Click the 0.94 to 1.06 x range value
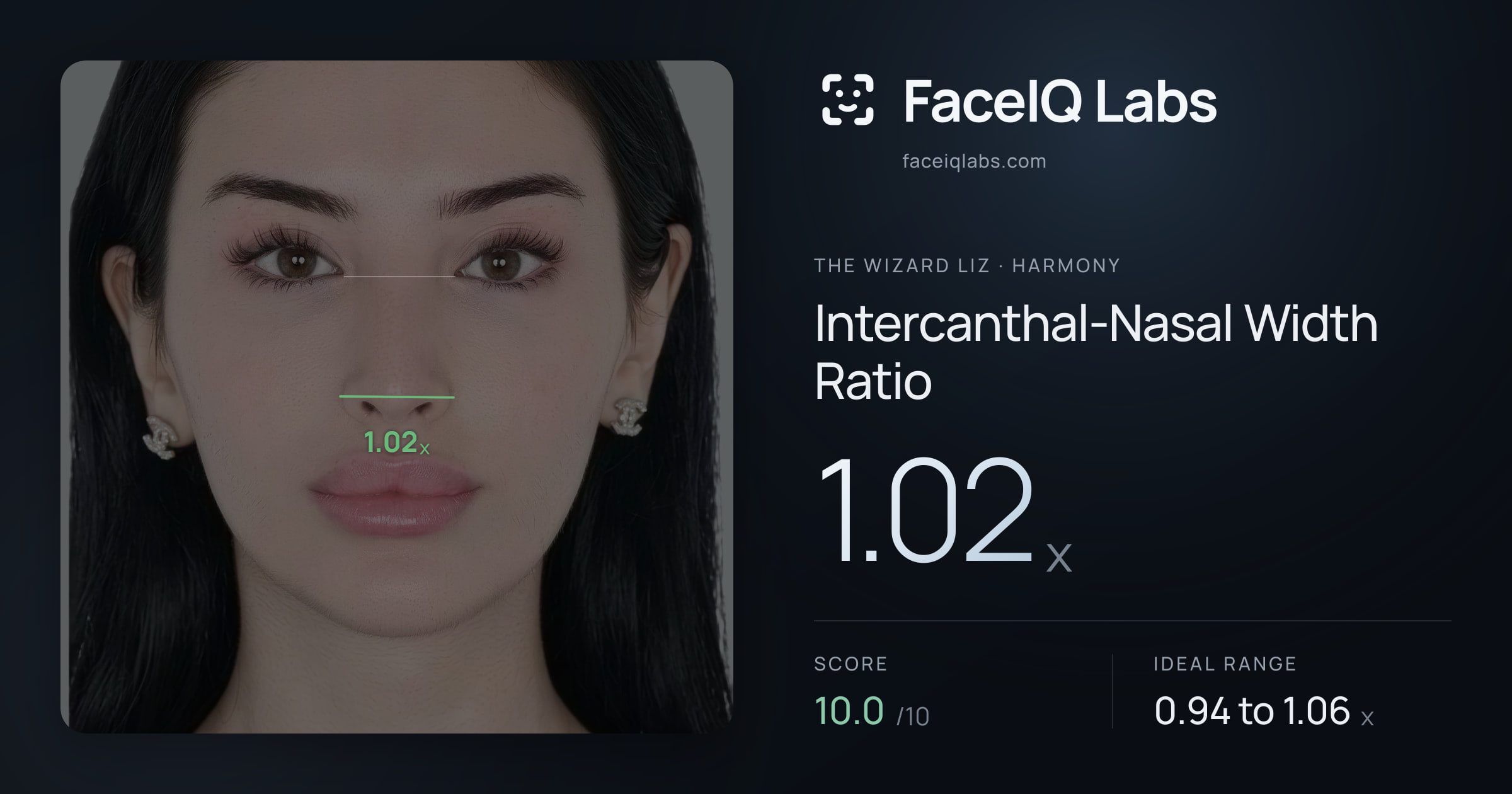Viewport: 1512px width, 794px height. (x=1264, y=711)
